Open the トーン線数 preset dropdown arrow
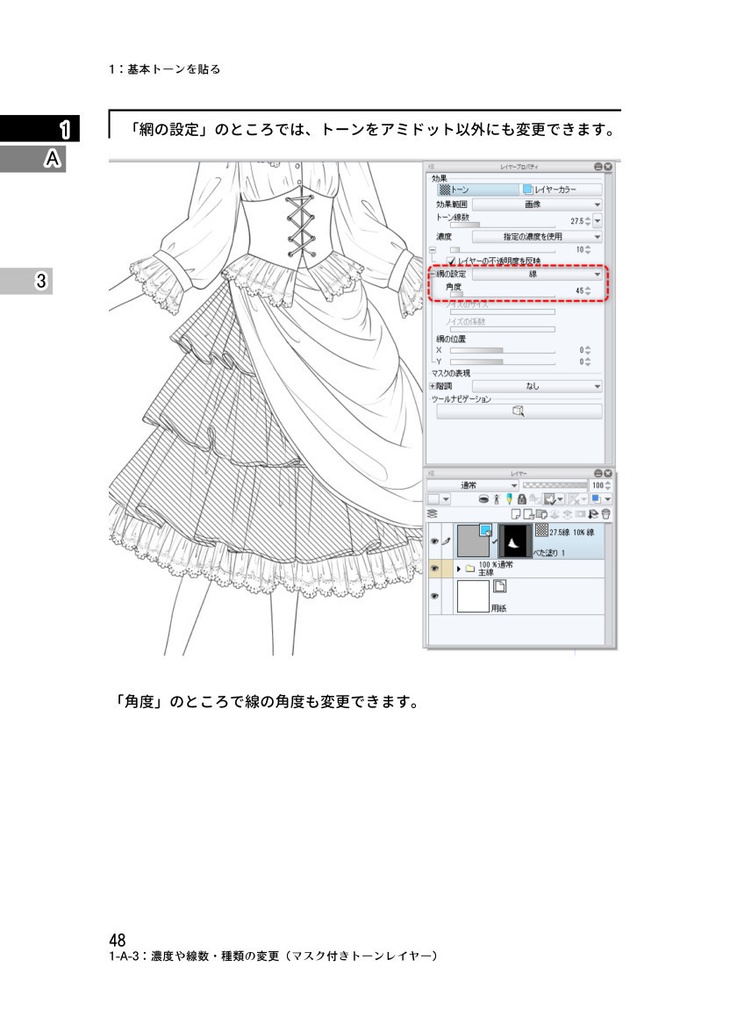730x1024 pixels. 597,221
